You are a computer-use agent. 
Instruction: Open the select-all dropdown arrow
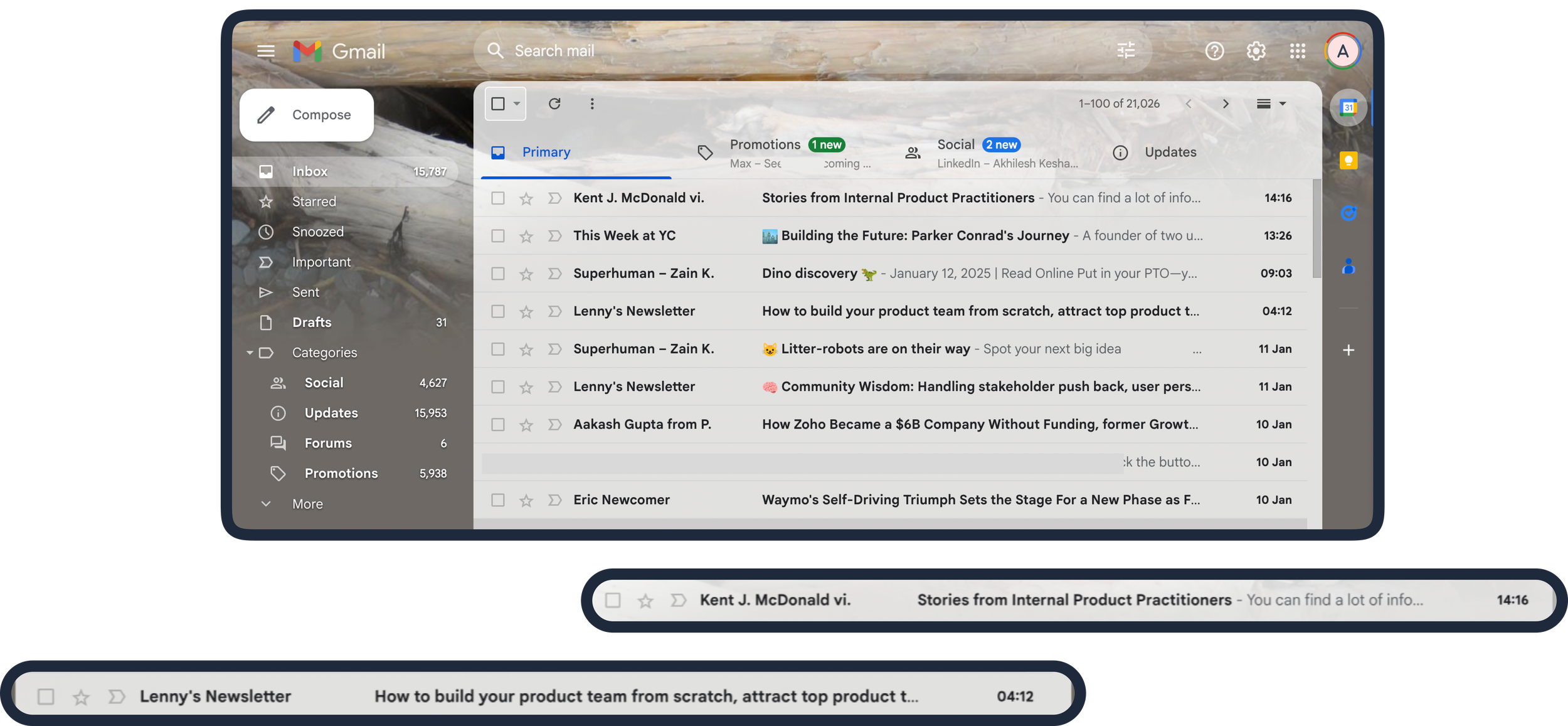517,104
